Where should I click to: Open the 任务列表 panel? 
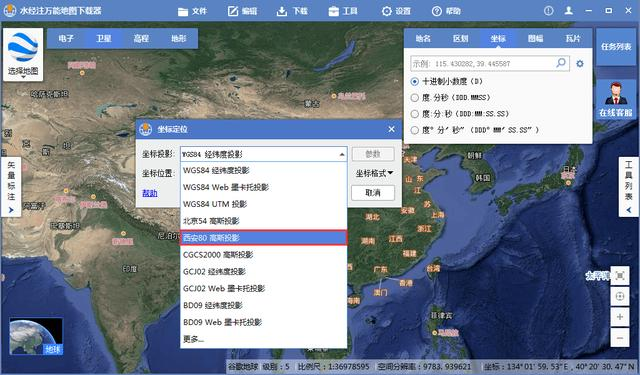point(616,47)
